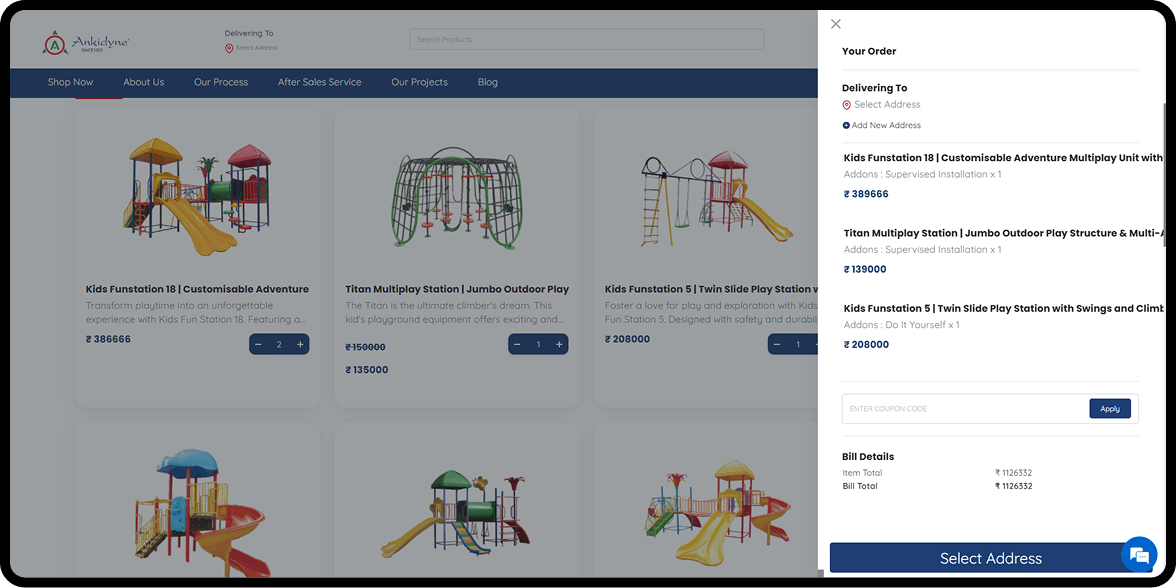Click the Search Products input box
This screenshot has width=1176, height=588.
[x=586, y=40]
